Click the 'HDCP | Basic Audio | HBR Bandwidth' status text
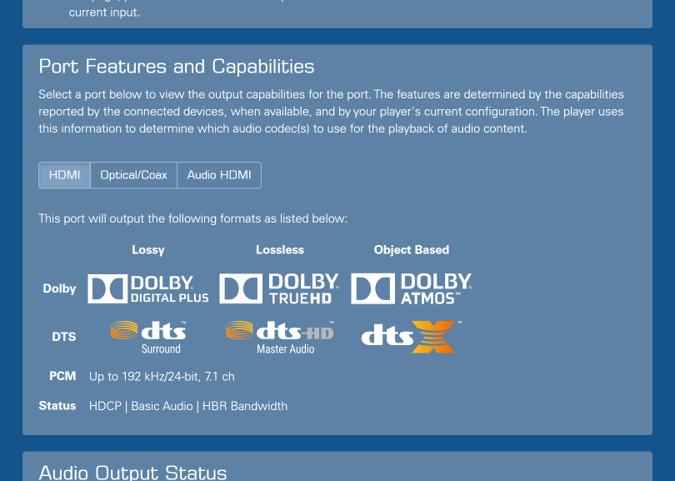This screenshot has height=481, width=675. click(188, 406)
